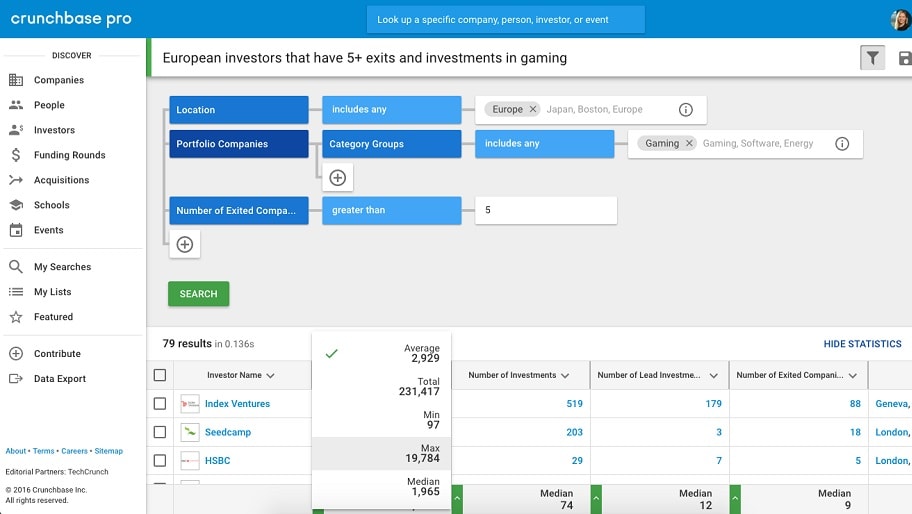
Task: Remove the Europe location chip
Action: point(532,109)
